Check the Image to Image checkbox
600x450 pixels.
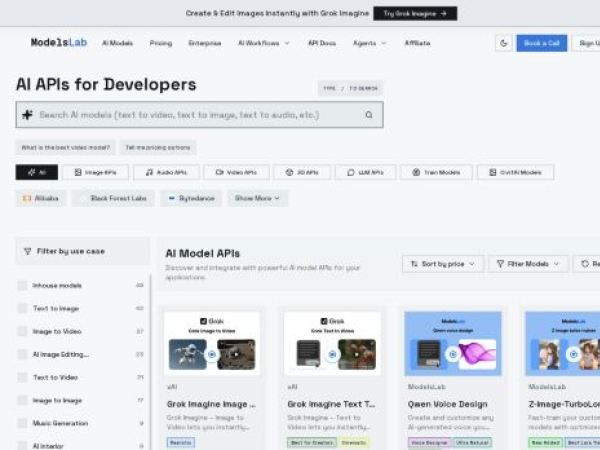click(23, 400)
